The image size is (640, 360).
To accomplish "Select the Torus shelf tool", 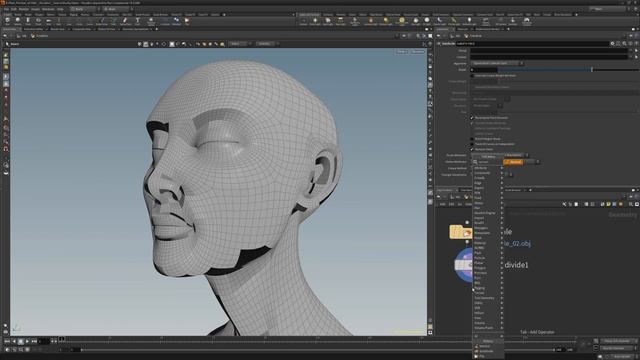I will click(x=38, y=21).
